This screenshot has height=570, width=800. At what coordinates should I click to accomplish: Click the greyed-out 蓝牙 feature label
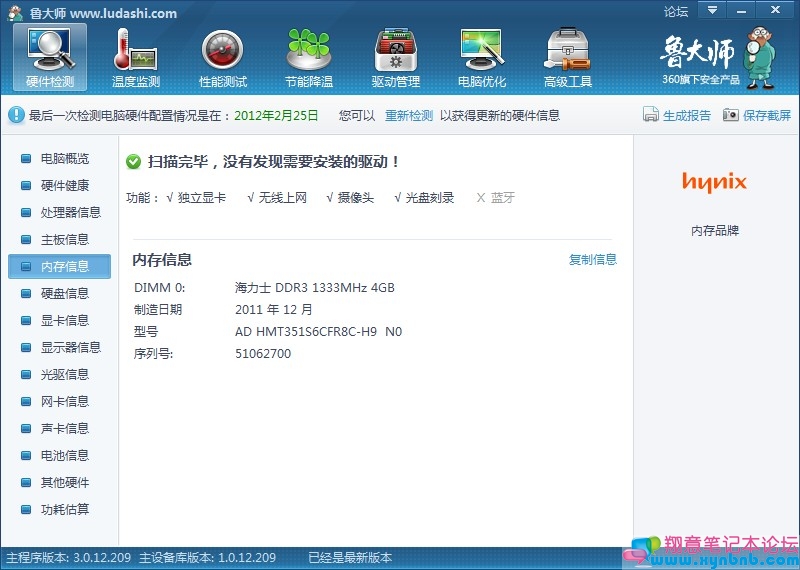coord(503,198)
